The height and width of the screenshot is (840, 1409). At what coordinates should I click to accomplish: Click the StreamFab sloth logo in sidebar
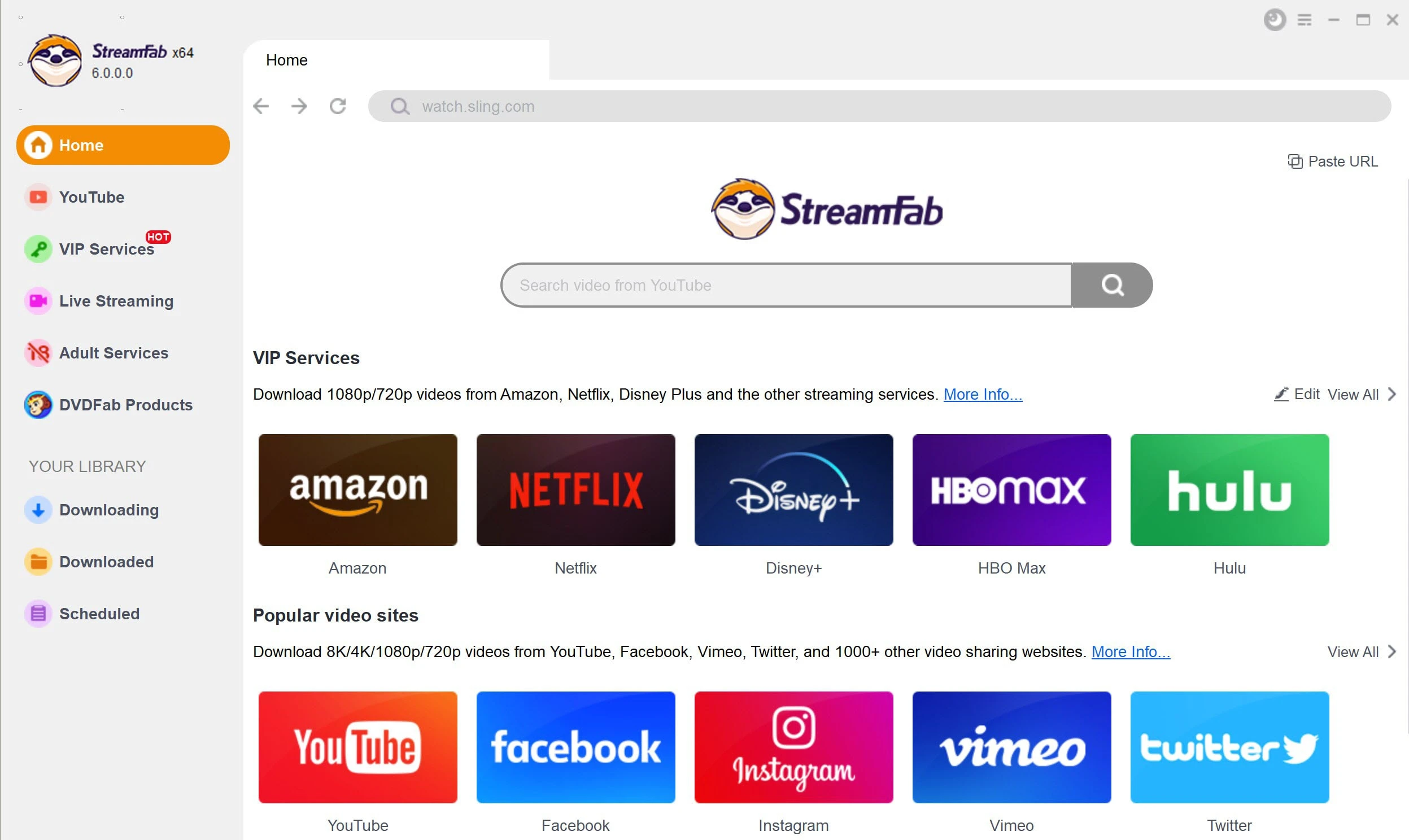(x=55, y=61)
